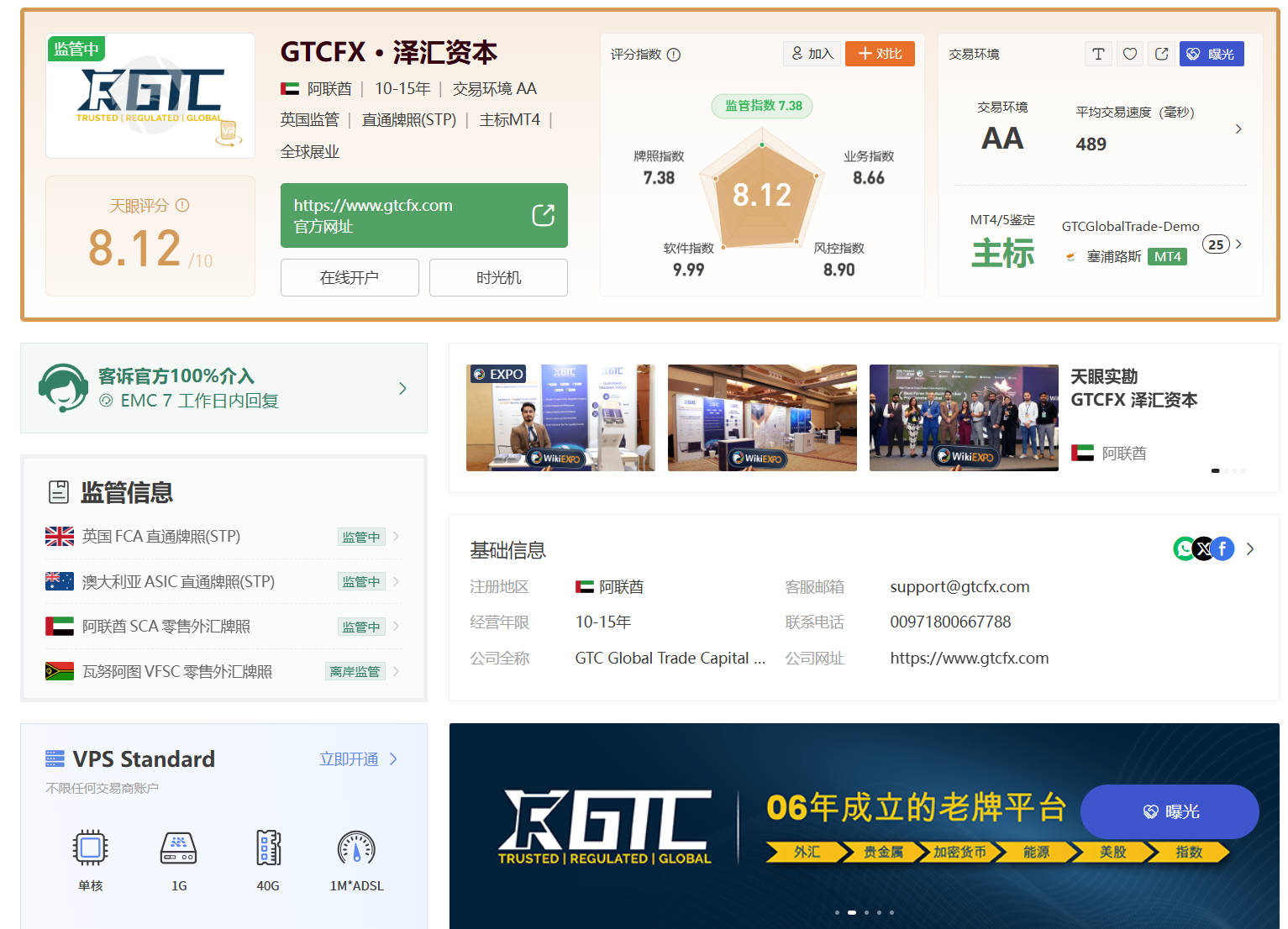Expand the 瓦努阿图 VFSC row chevron

[396, 671]
